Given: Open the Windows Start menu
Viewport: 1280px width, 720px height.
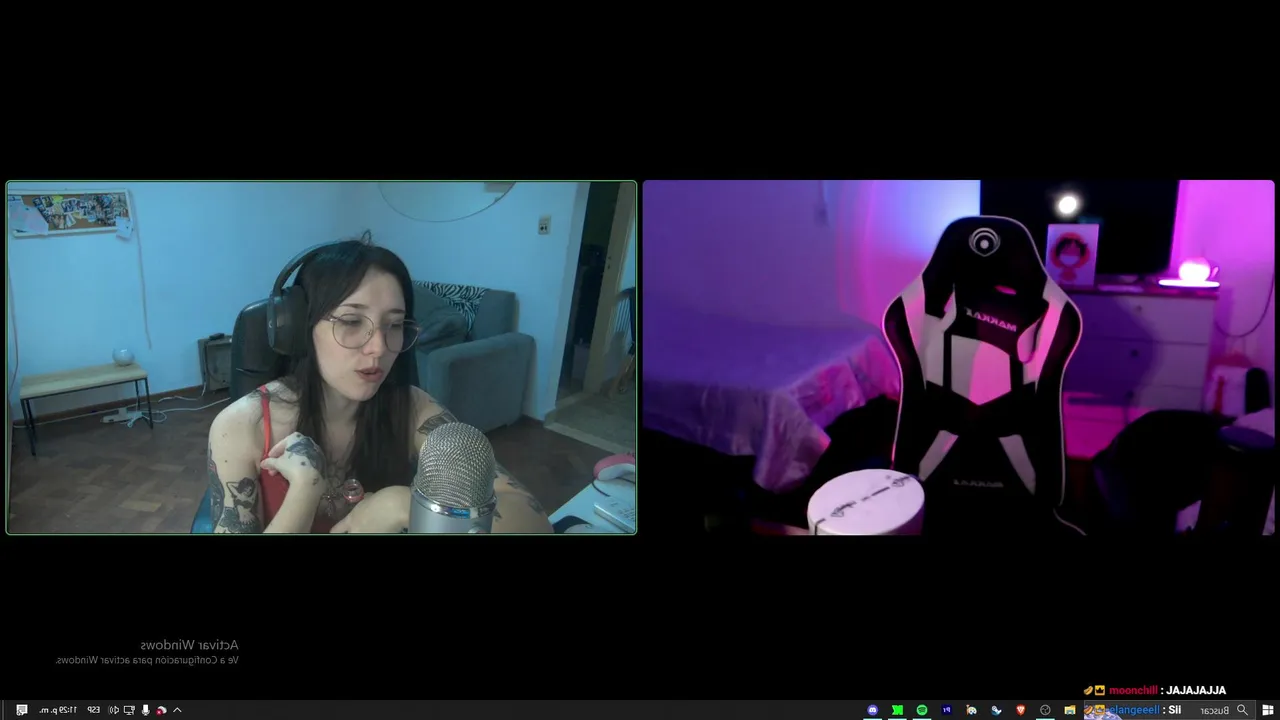Looking at the screenshot, I should pyautogui.click(x=1268, y=710).
